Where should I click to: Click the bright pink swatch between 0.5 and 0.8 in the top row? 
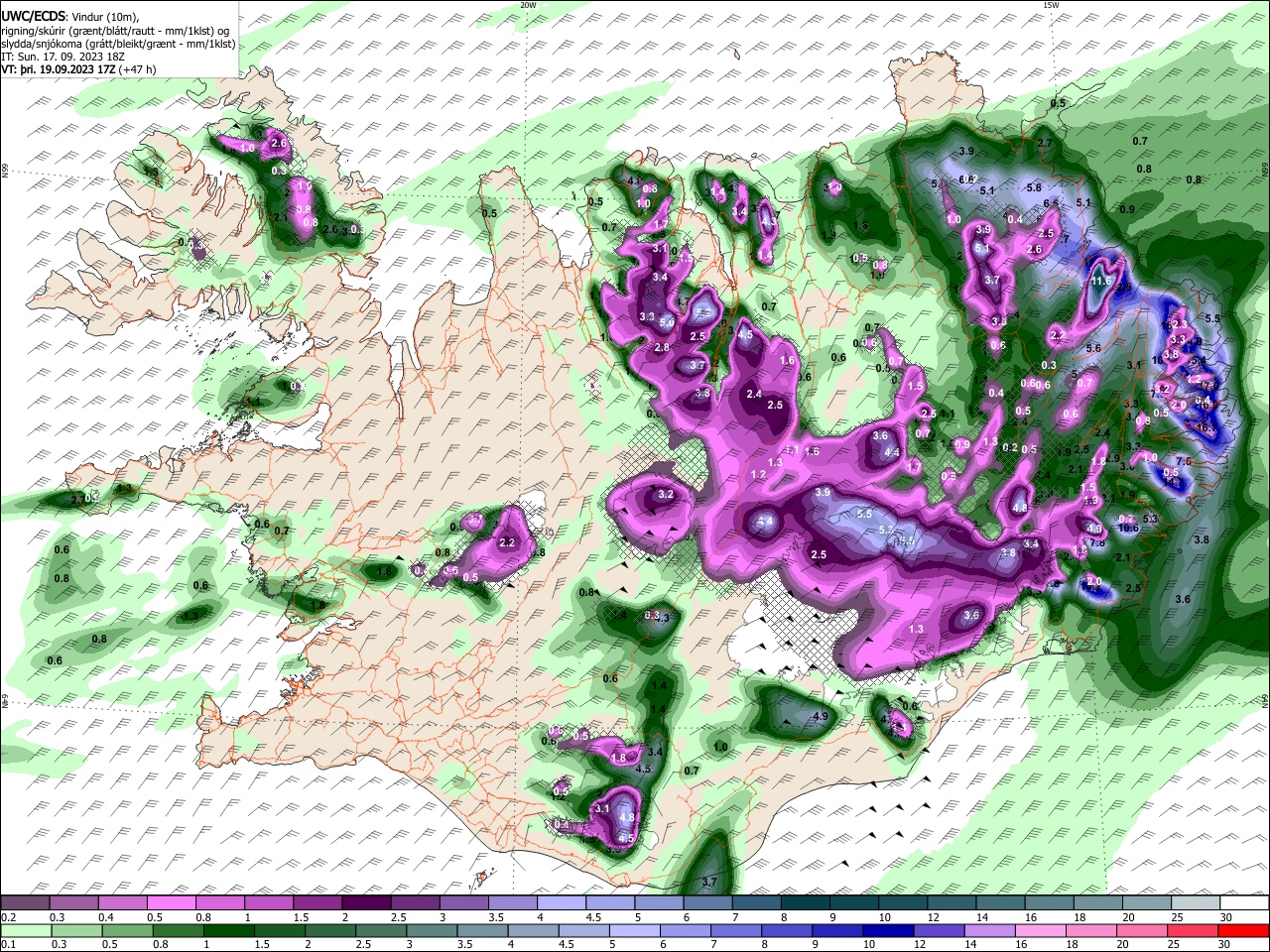(x=172, y=903)
